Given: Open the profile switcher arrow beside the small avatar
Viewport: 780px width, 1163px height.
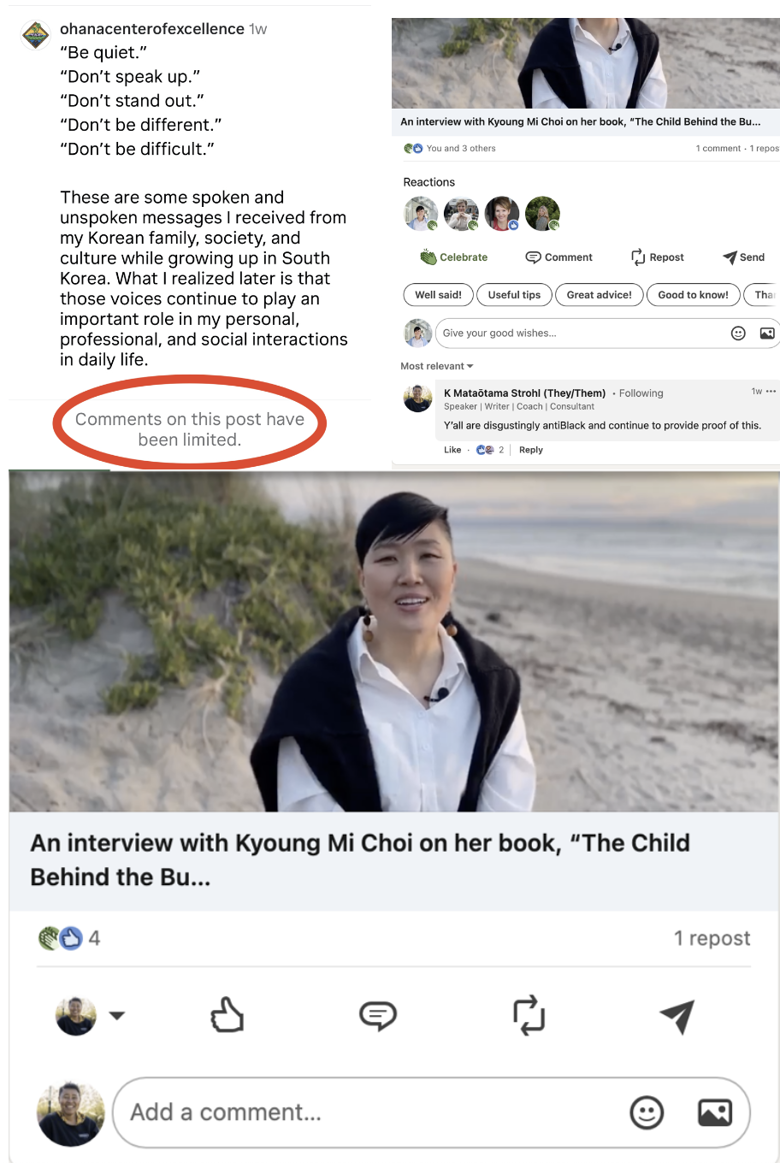Looking at the screenshot, I should click(117, 1015).
